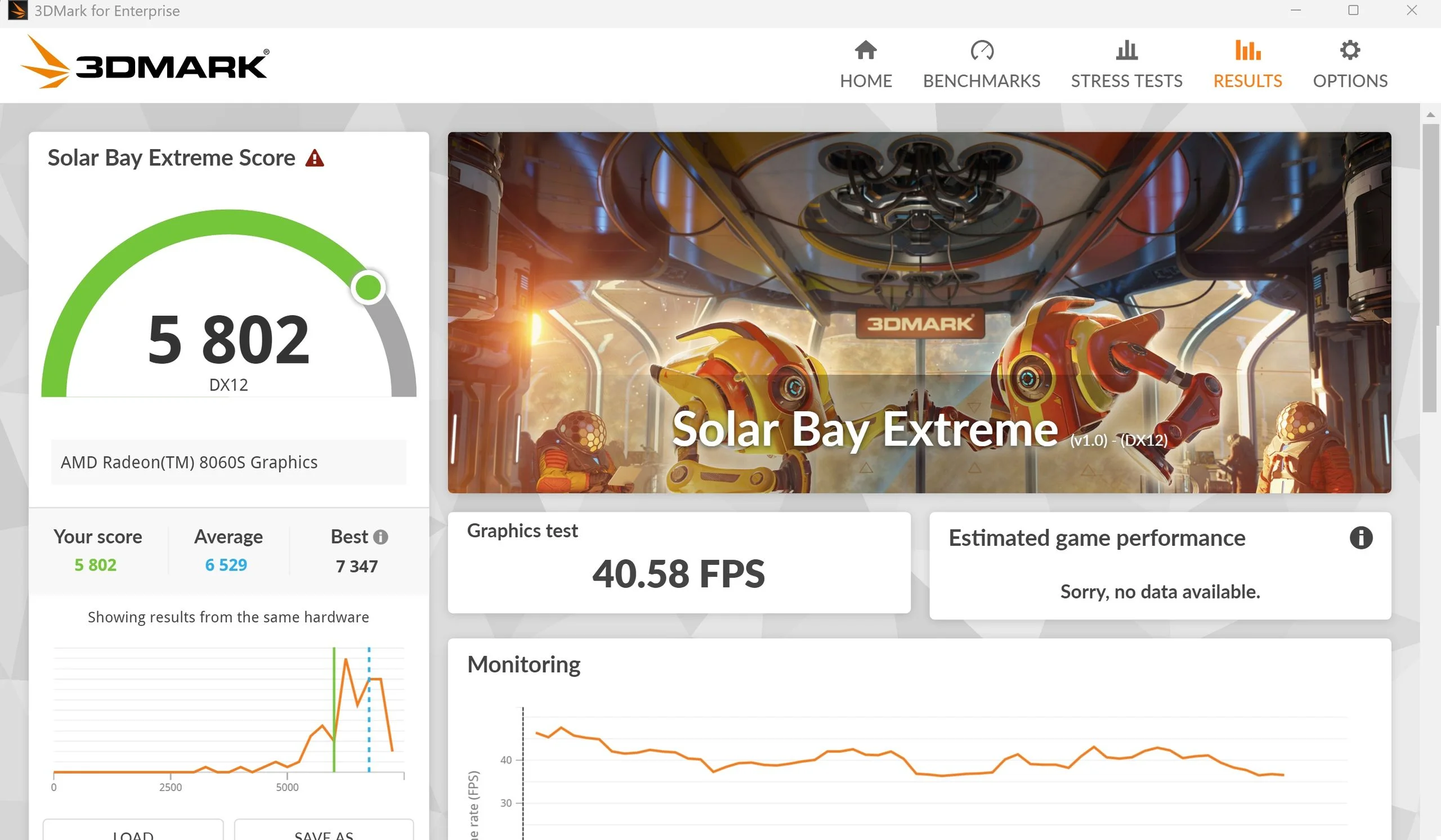The width and height of the screenshot is (1441, 840).
Task: Open Options via gear icon
Action: click(x=1349, y=51)
